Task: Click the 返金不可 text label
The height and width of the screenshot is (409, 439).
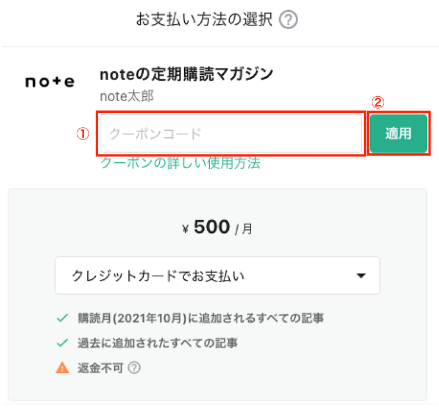Action: [100, 368]
